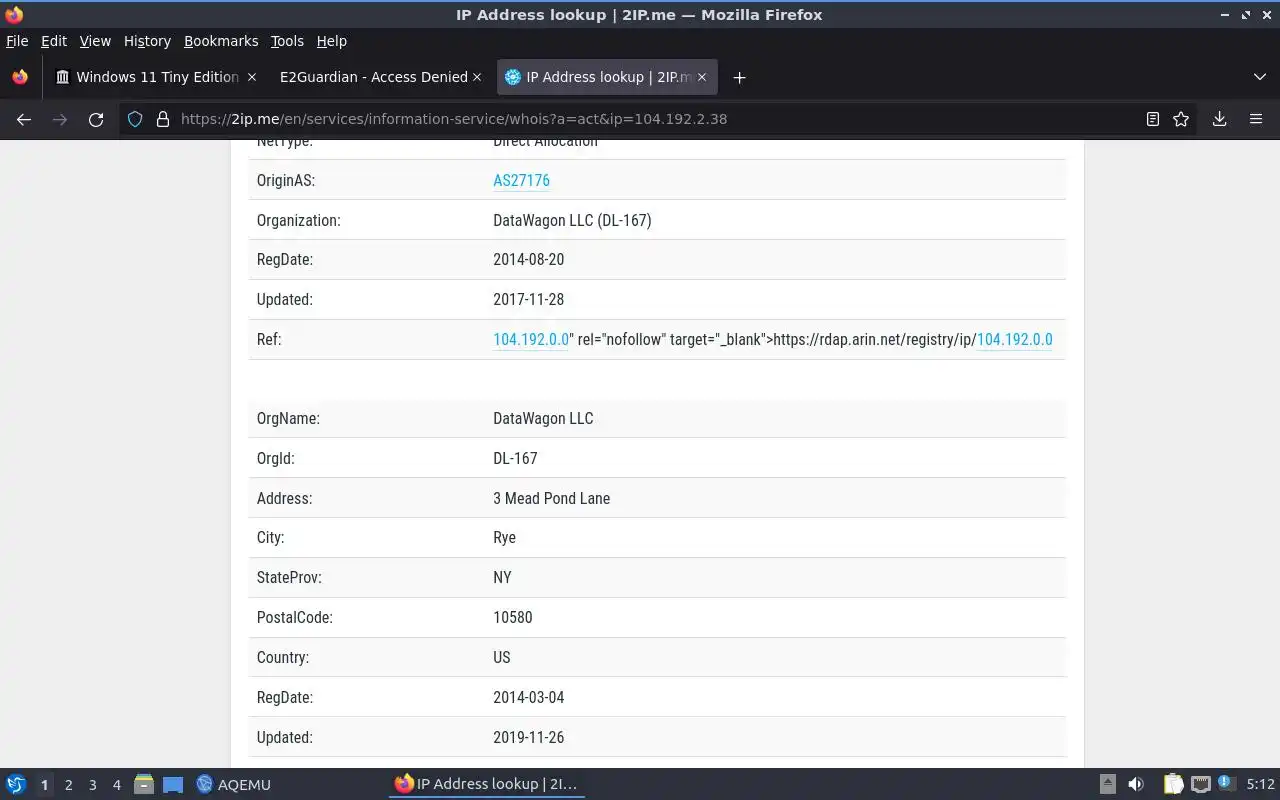Select the OrgId value DL-167
Image resolution: width=1280 pixels, height=800 pixels.
pos(515,458)
